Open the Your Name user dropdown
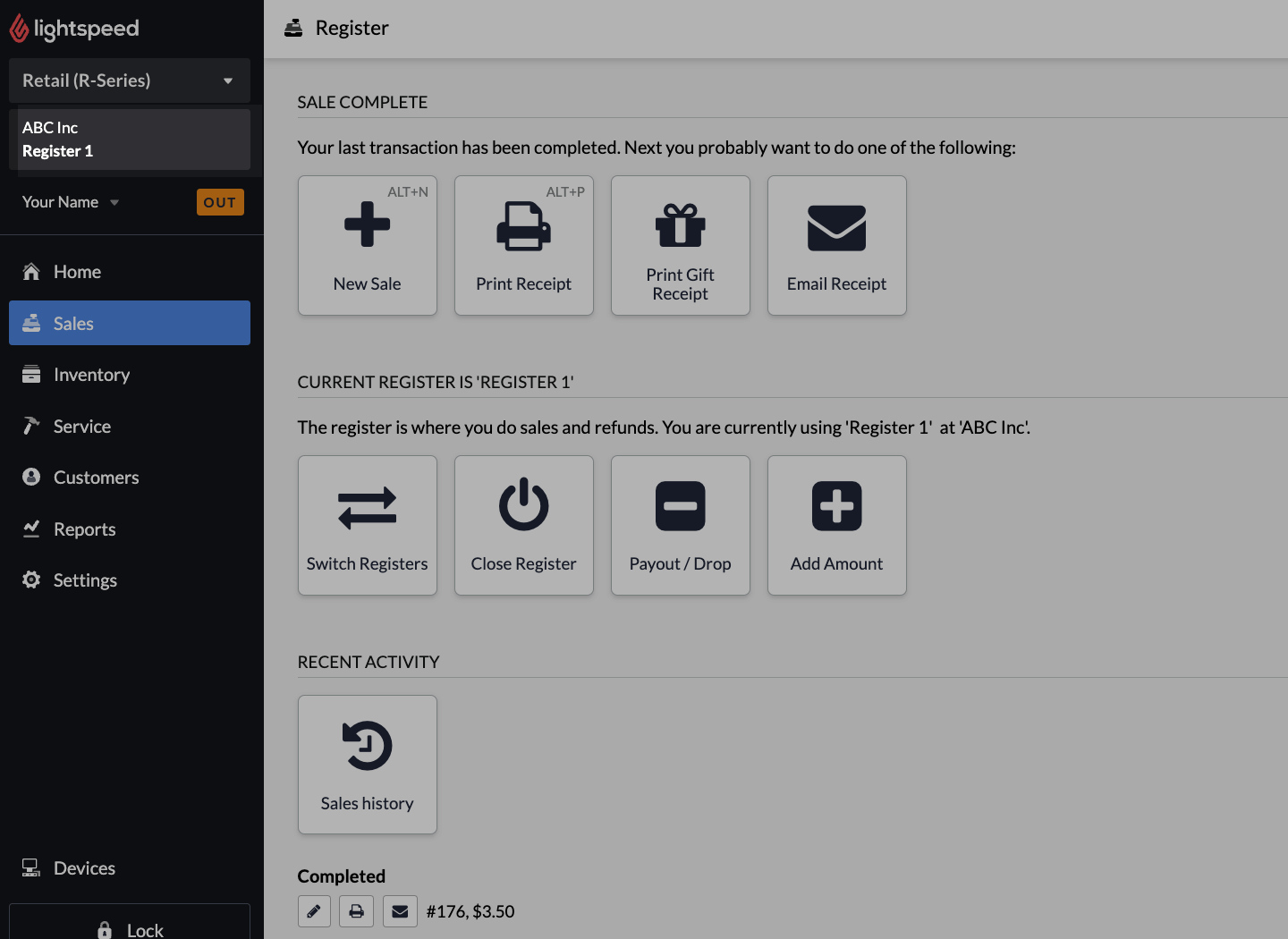Viewport: 1288px width, 939px height. 70,202
